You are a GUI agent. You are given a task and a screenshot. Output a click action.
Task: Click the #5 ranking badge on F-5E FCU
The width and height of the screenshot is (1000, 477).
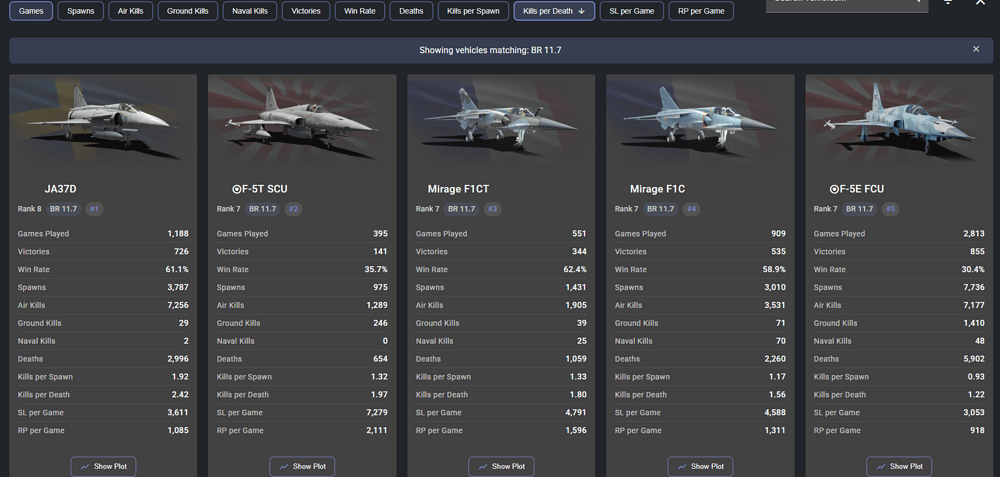coord(890,209)
